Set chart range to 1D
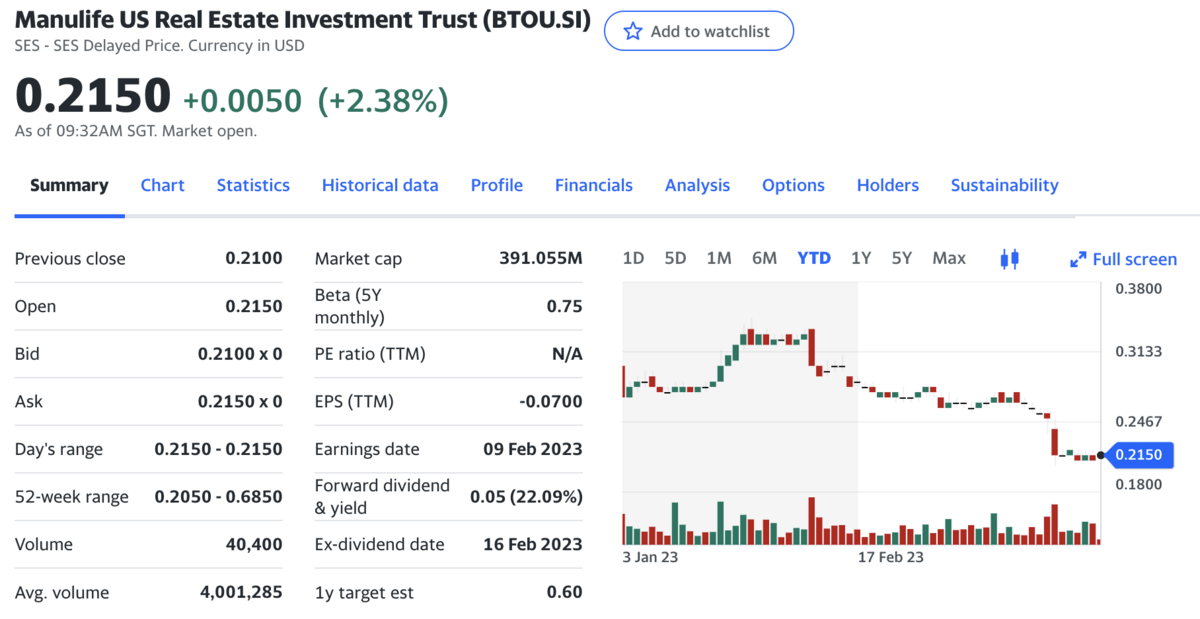Screen dimensions: 1200x619 633,258
